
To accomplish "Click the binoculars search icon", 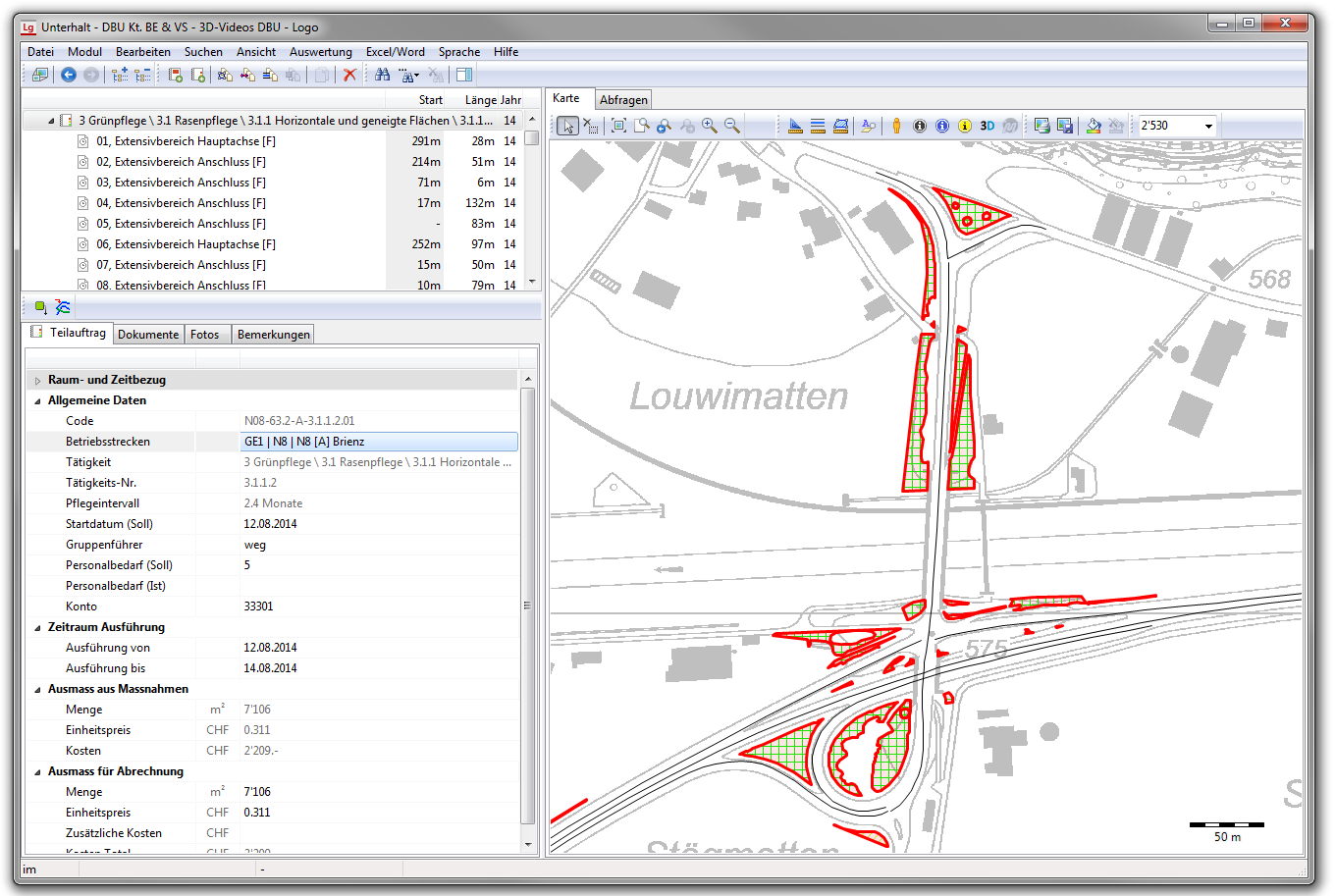I will pyautogui.click(x=383, y=75).
